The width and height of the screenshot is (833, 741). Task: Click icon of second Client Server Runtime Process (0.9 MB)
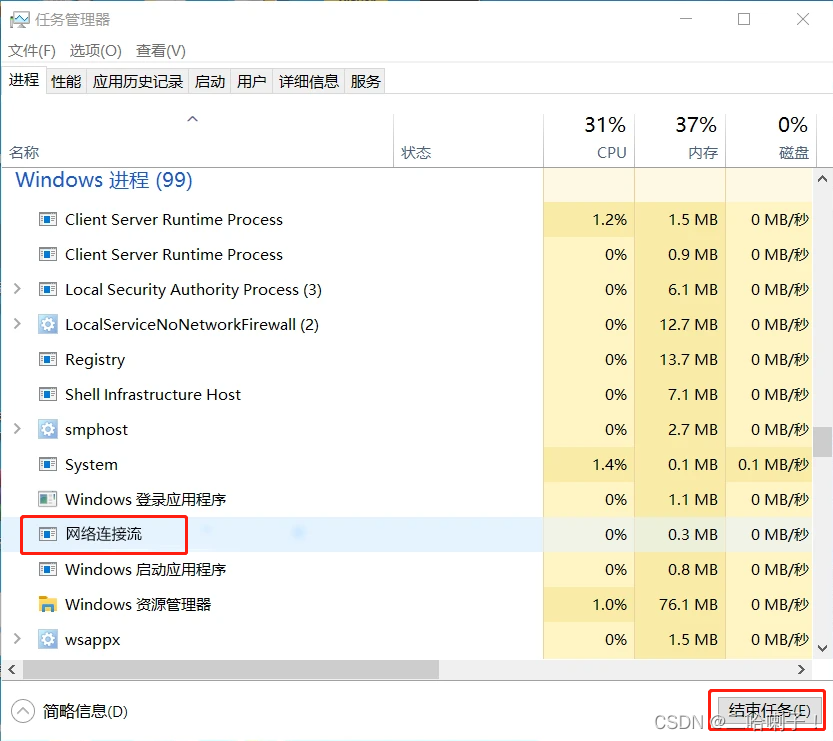point(48,254)
